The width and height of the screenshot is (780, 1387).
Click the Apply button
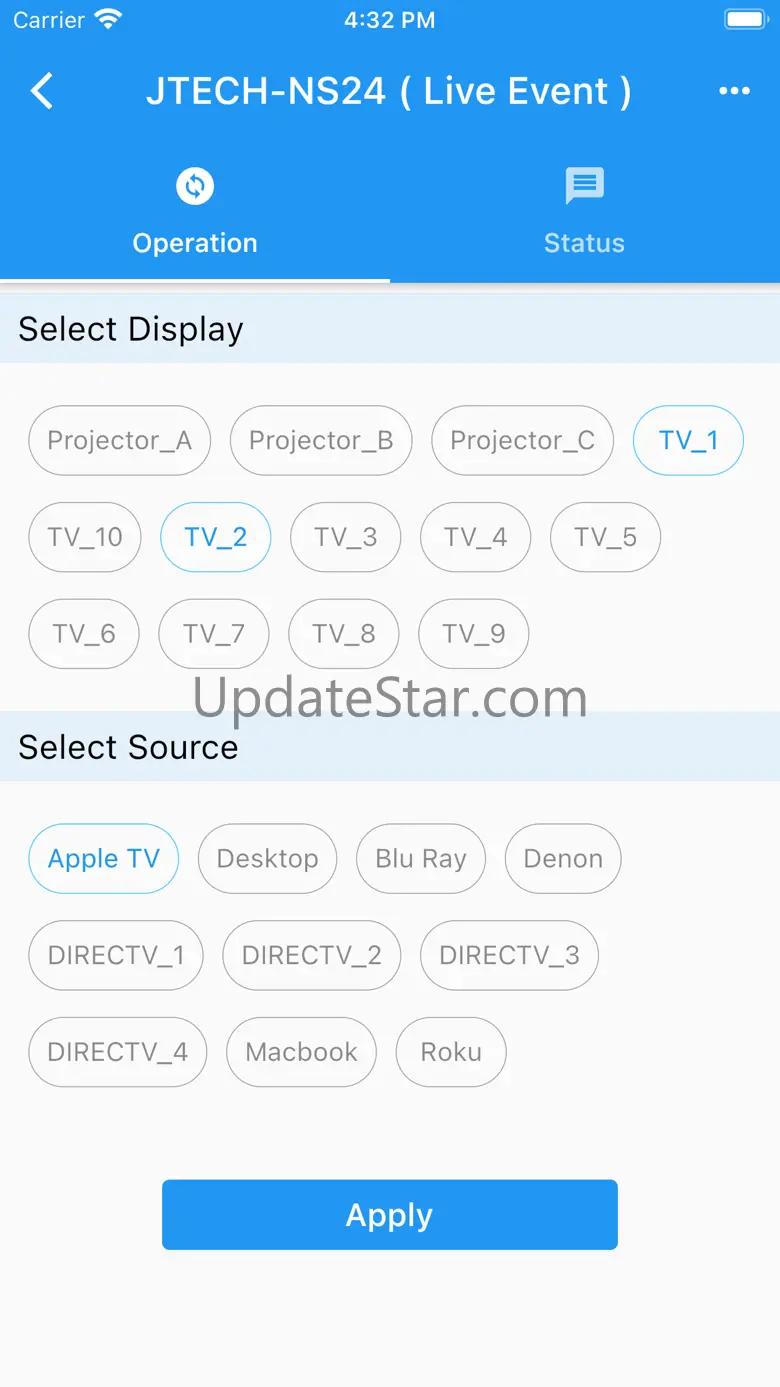pos(390,1215)
